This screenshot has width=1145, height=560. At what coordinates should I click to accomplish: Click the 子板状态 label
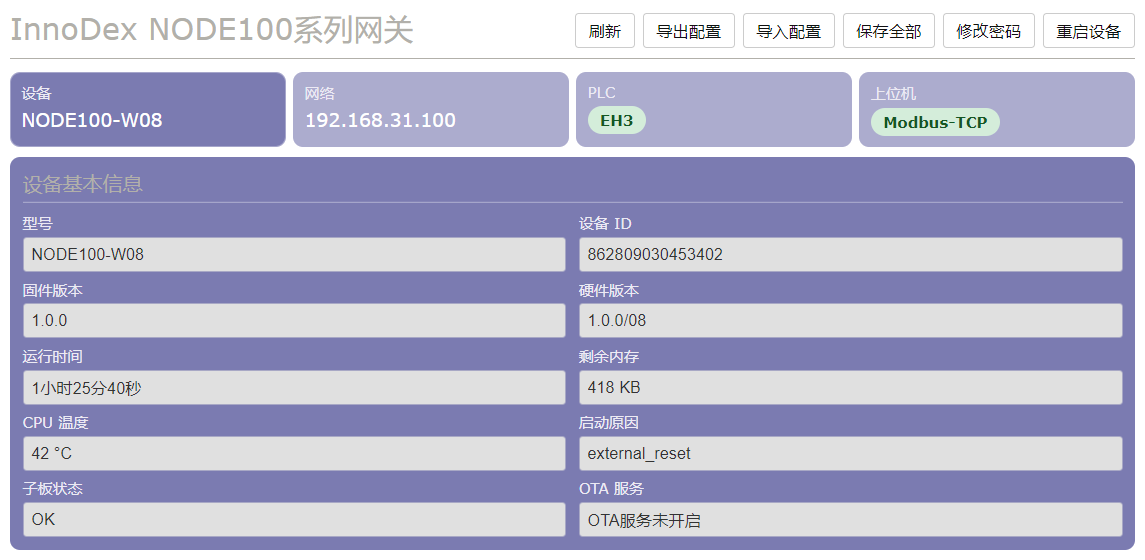pyautogui.click(x=53, y=489)
